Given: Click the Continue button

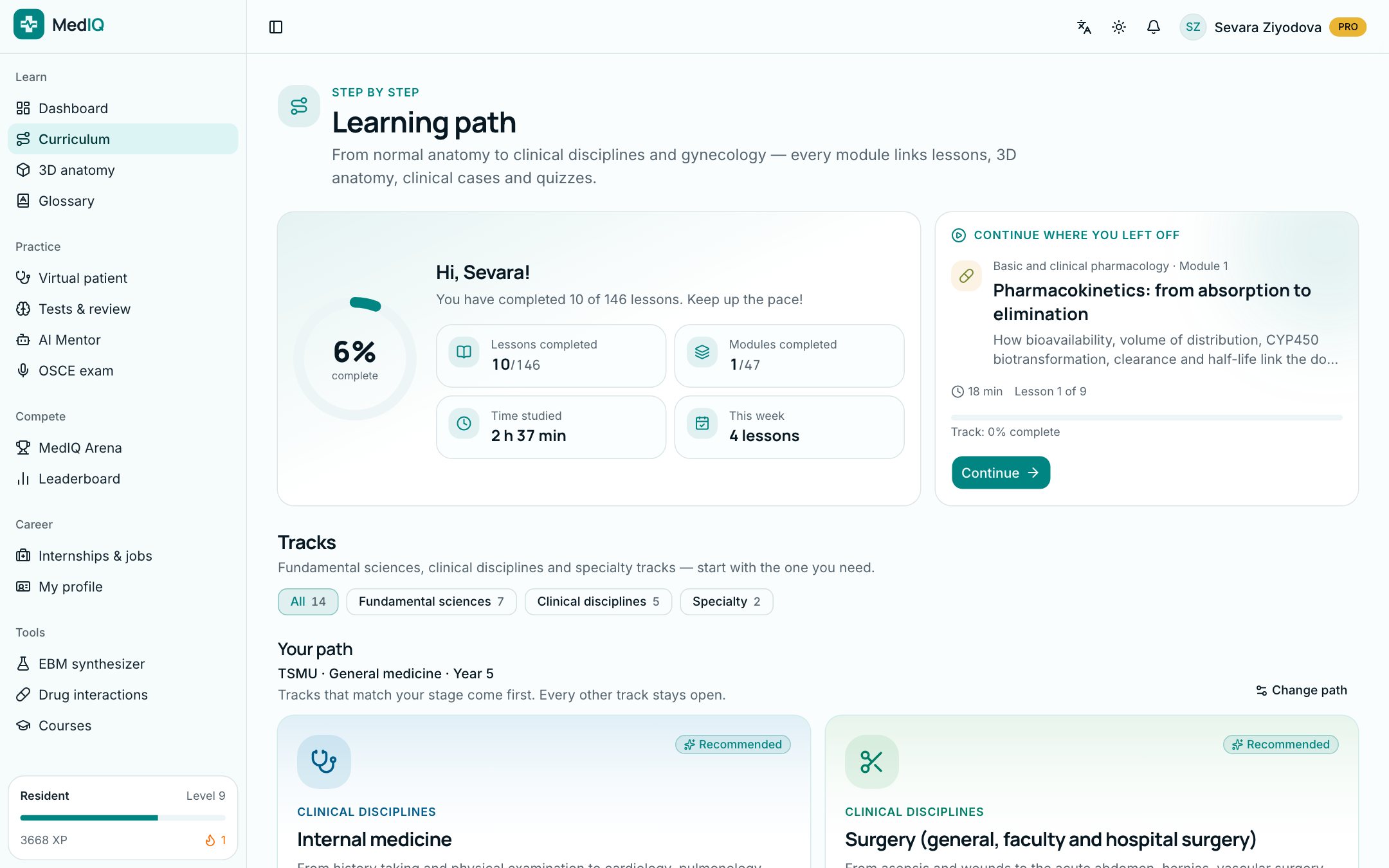Looking at the screenshot, I should [x=1001, y=473].
